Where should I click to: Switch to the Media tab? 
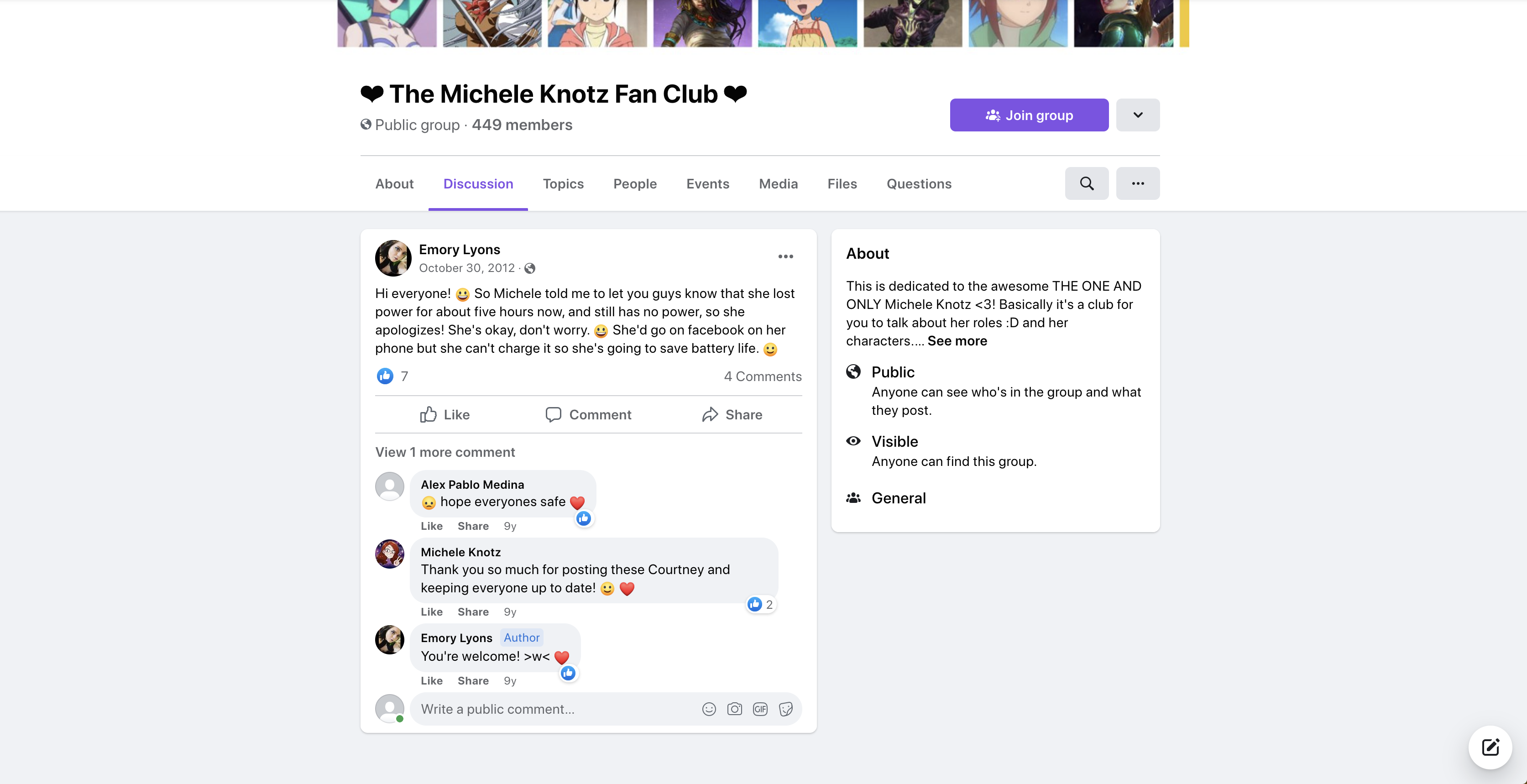(778, 184)
